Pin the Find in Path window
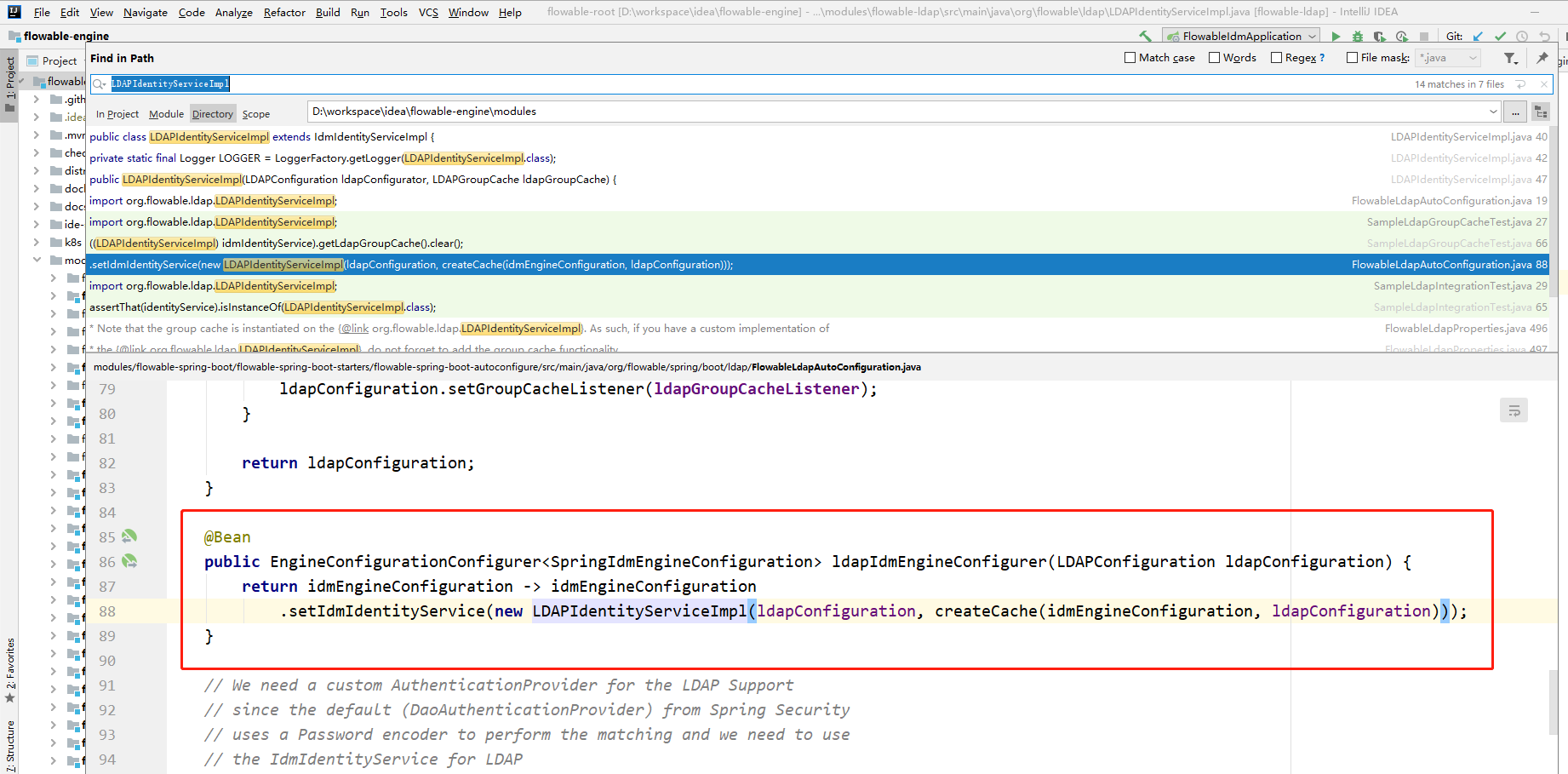 [1542, 58]
